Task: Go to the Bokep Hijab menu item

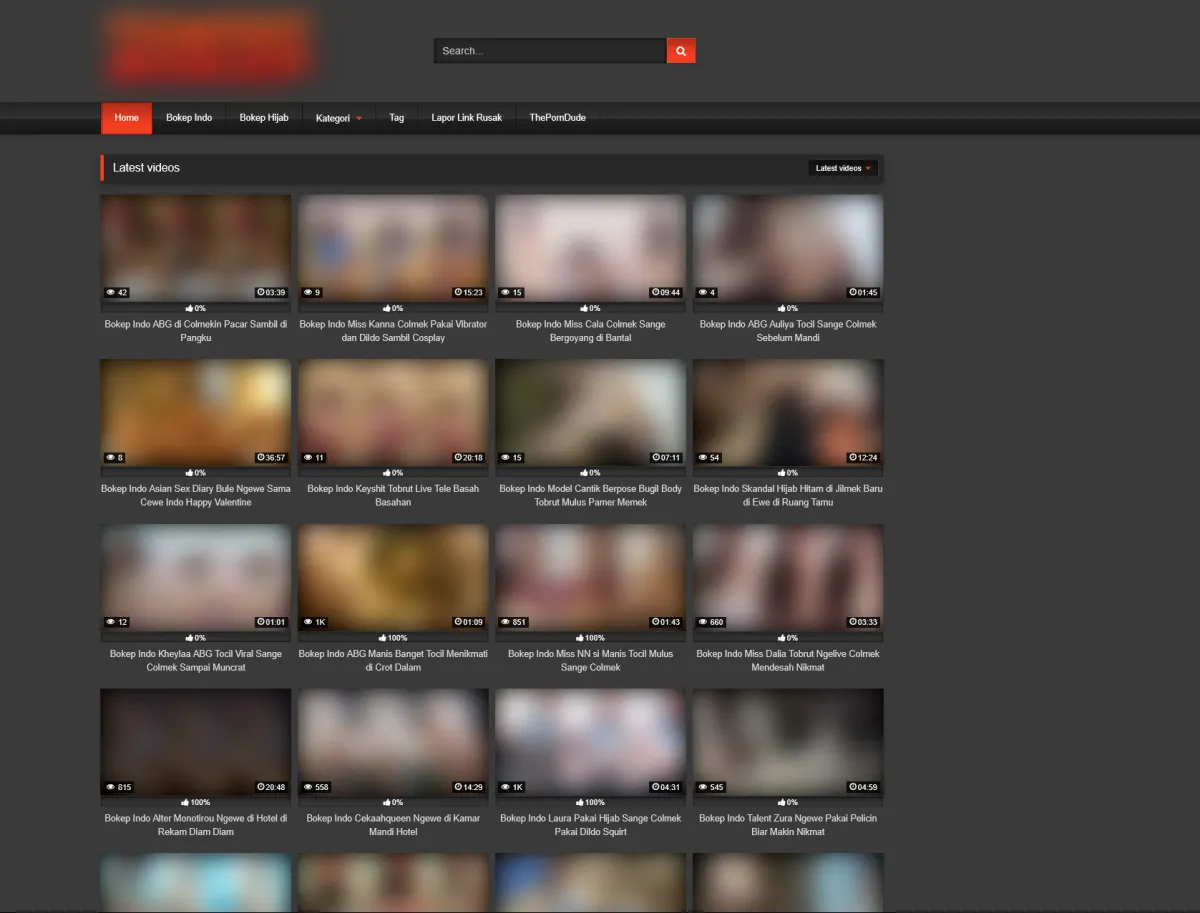Action: click(x=264, y=118)
